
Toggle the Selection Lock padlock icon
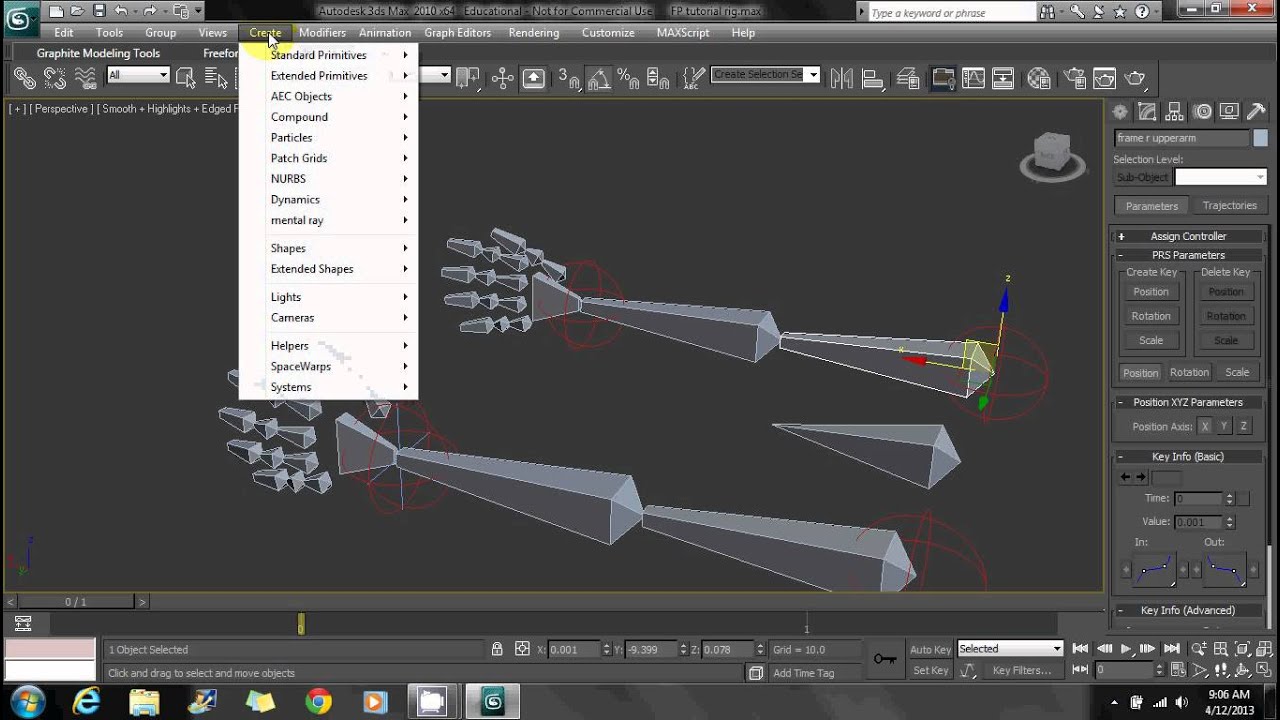[497, 649]
